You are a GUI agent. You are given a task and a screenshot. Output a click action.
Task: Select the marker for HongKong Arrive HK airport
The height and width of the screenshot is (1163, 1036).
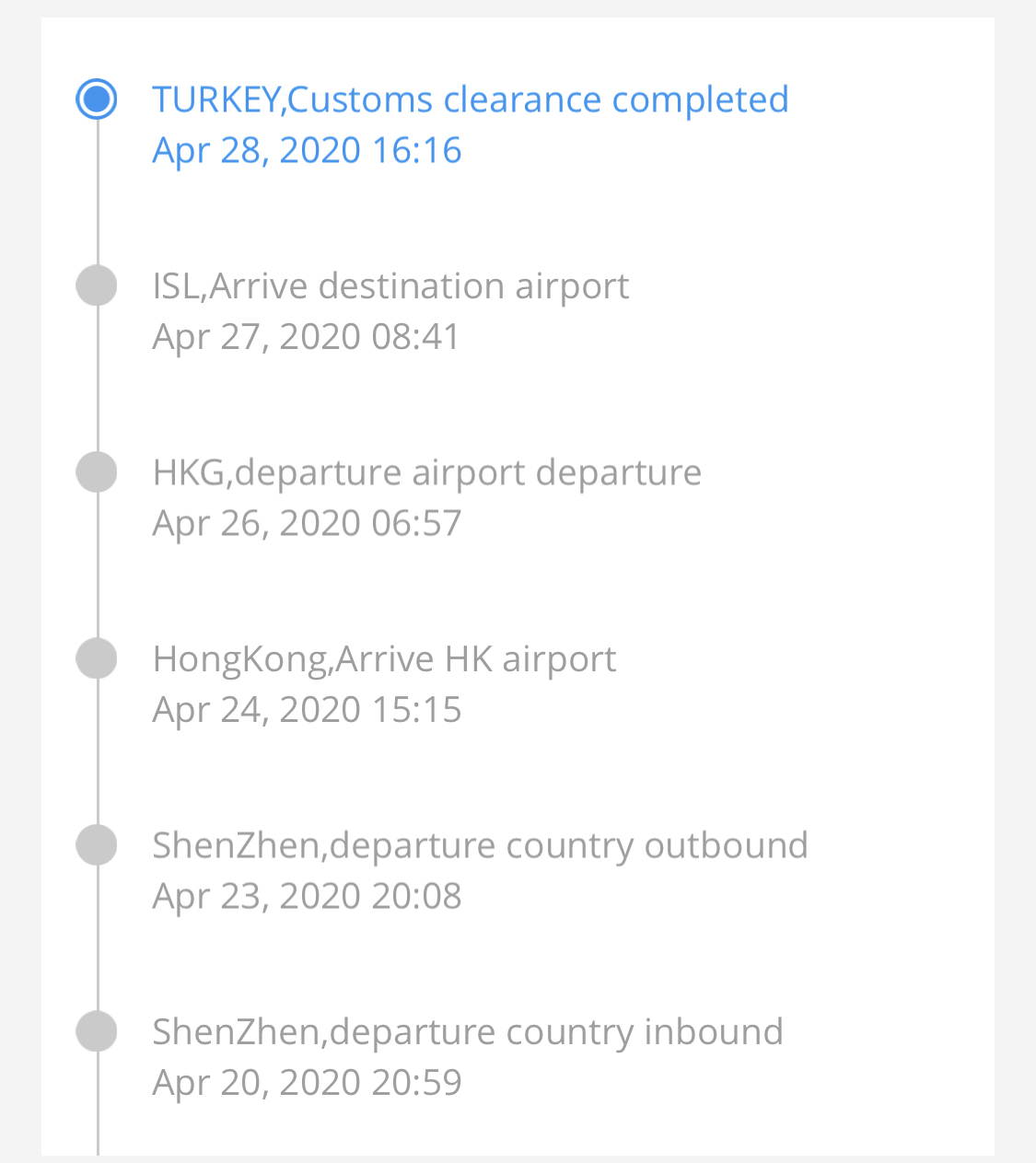tap(97, 658)
